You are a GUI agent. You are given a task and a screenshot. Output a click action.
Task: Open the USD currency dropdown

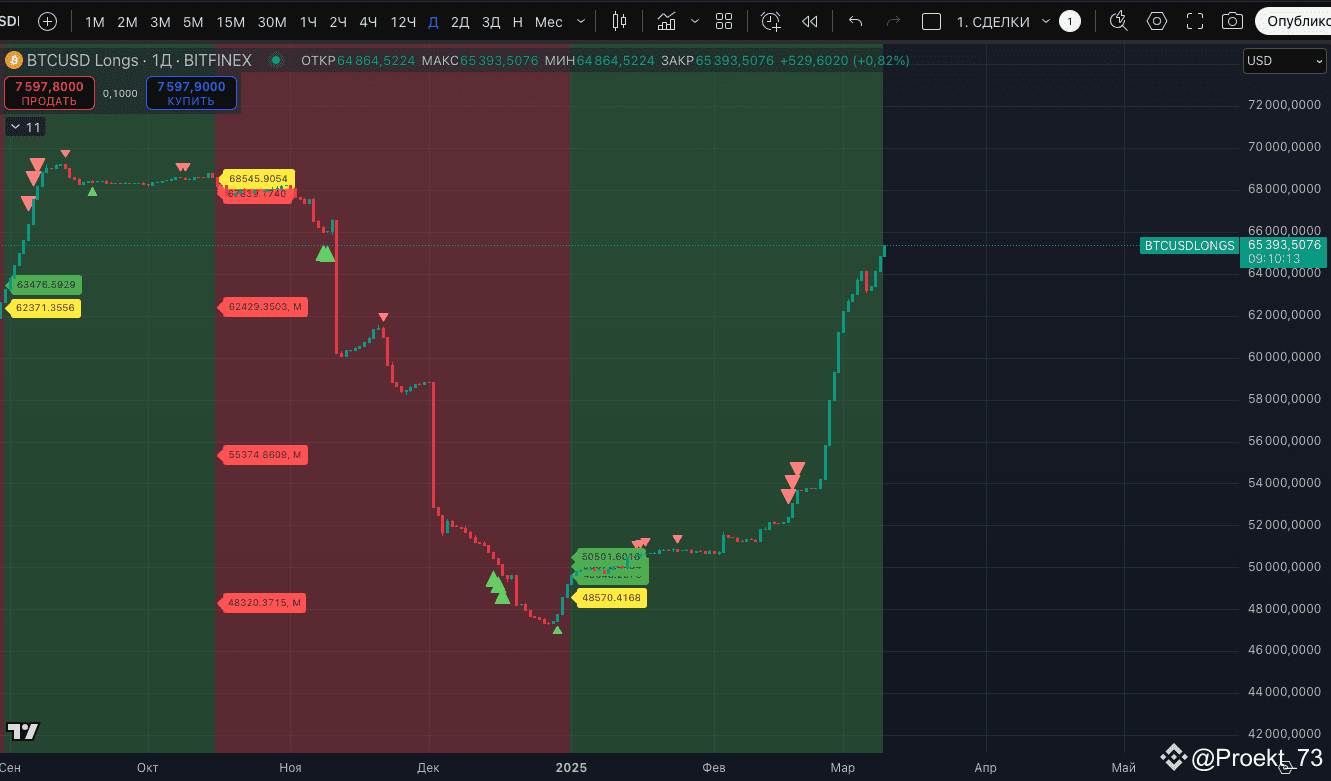pyautogui.click(x=1284, y=61)
